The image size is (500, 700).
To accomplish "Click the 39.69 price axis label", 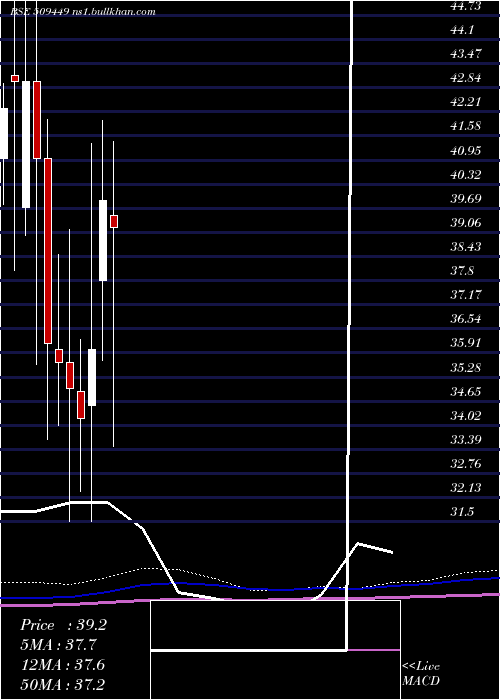I will [466, 198].
